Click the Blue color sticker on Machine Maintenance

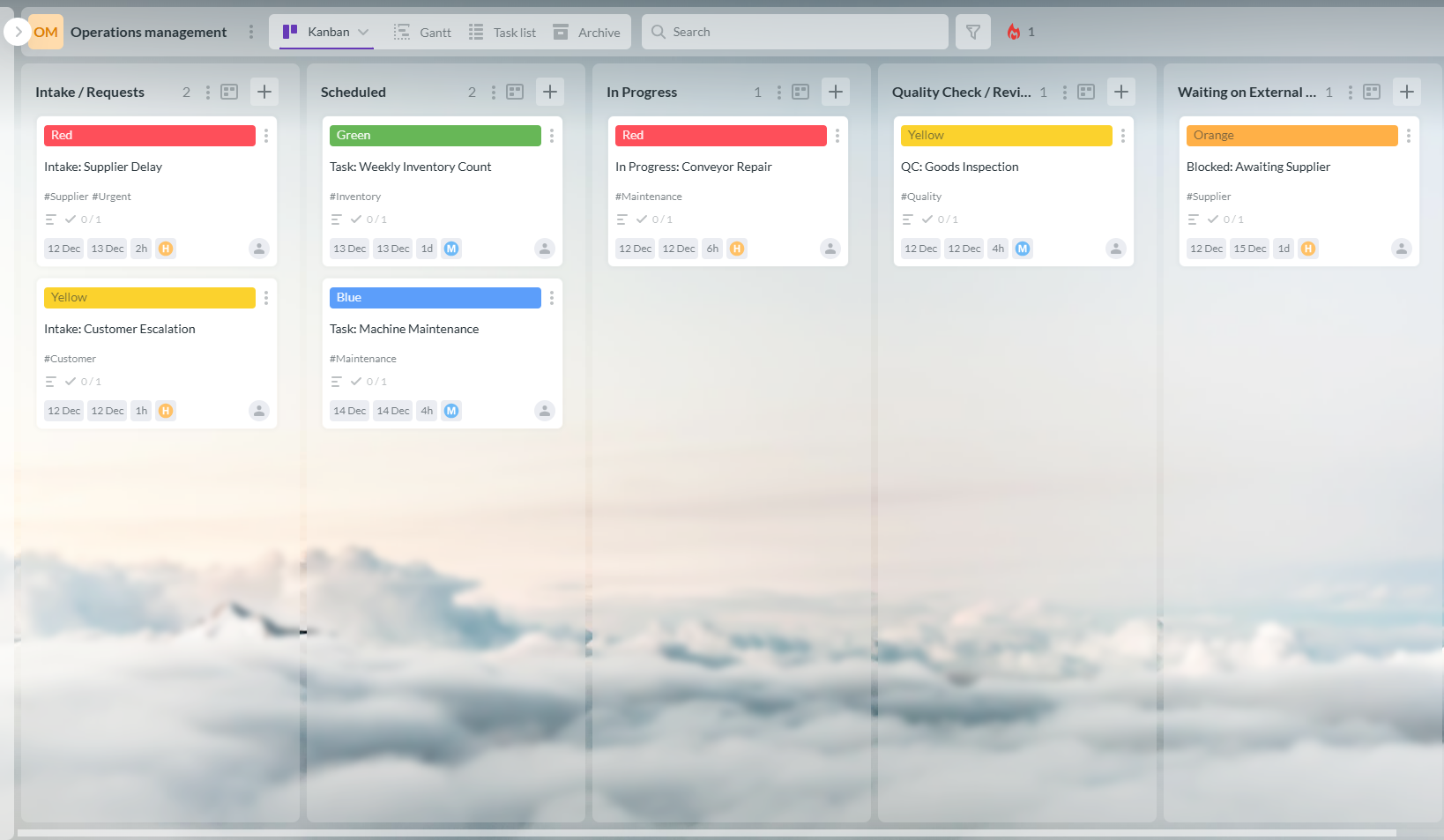point(435,297)
